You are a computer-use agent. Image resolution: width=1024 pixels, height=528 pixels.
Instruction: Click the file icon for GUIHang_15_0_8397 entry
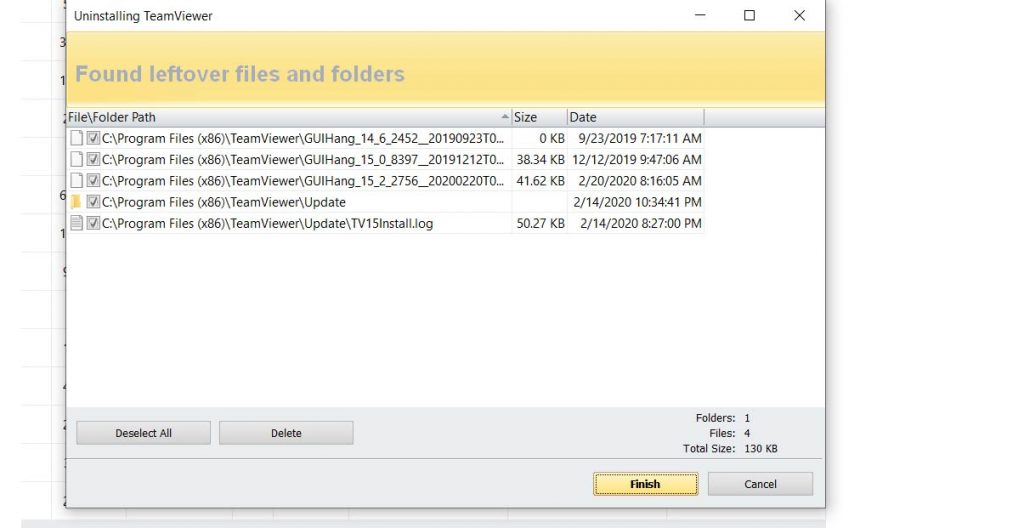click(x=77, y=159)
